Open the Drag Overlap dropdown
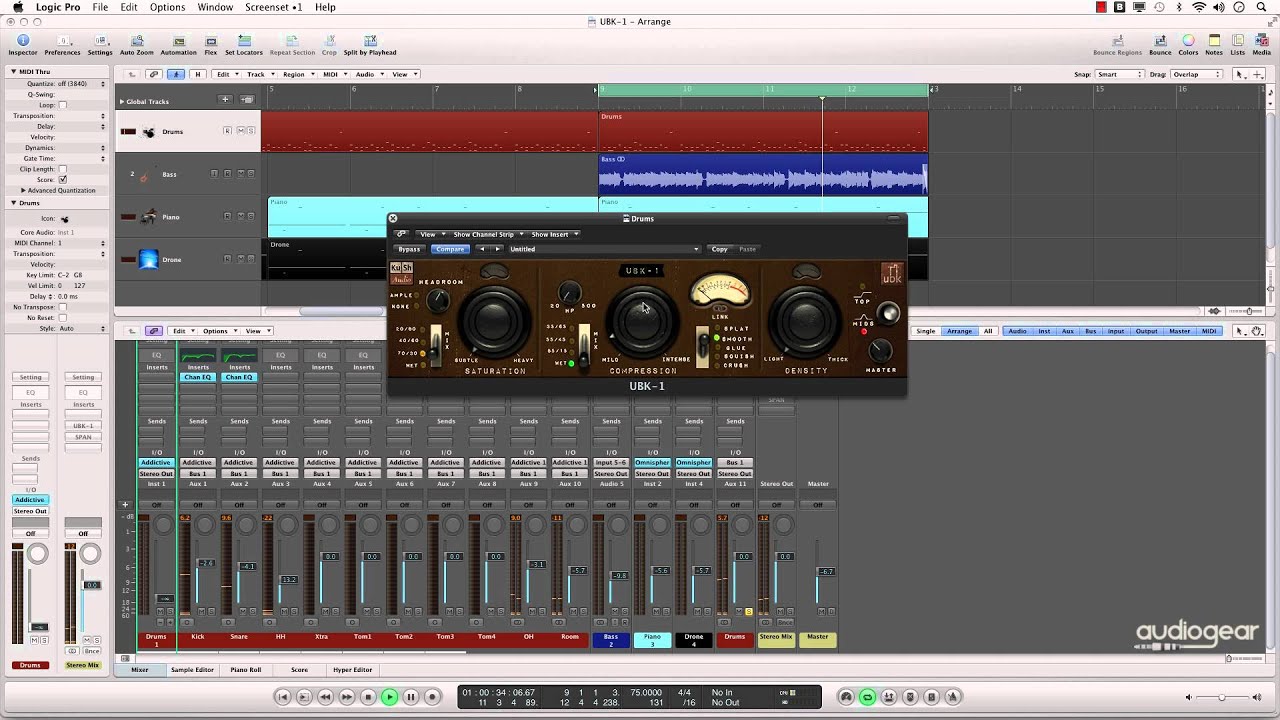The height and width of the screenshot is (720, 1280). 1197,74
